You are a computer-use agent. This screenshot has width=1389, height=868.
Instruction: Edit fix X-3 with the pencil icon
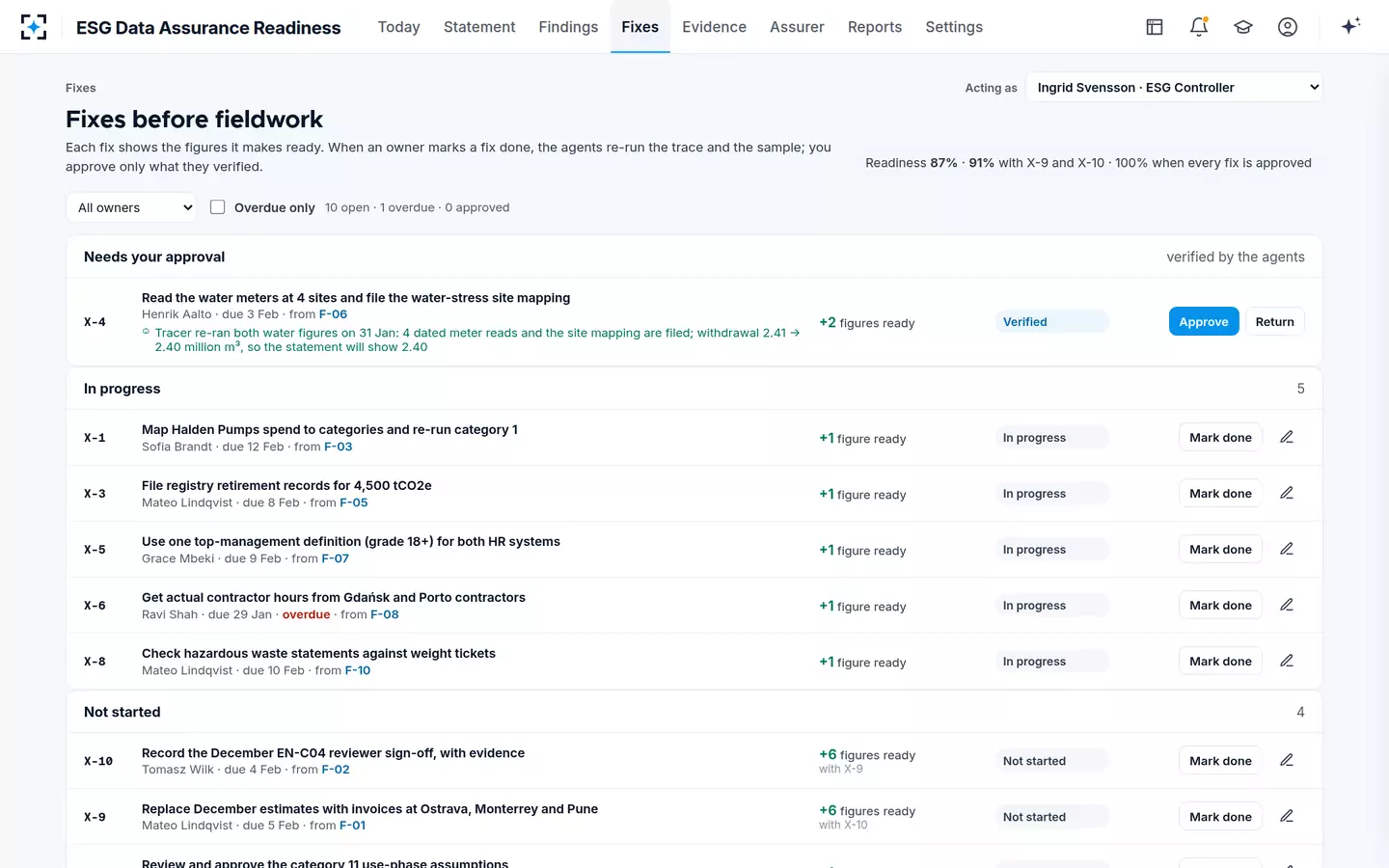pos(1287,493)
